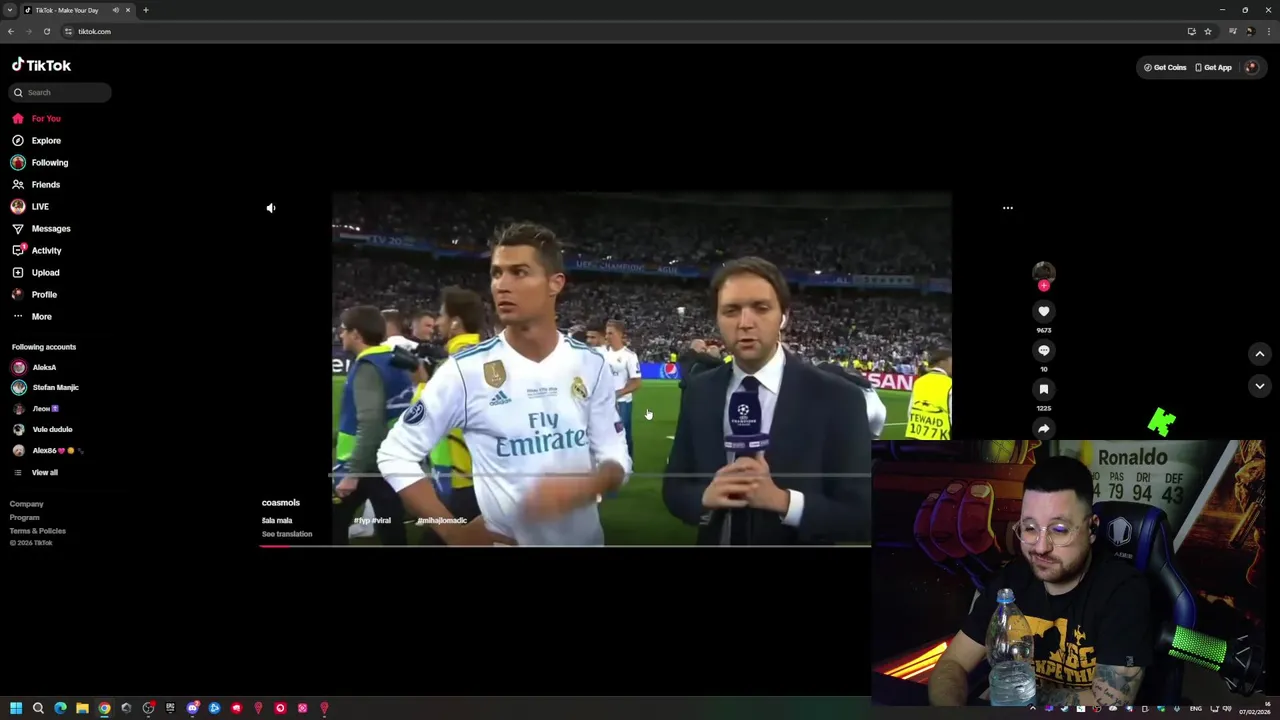
Task: Open the browser media control icon
Action: [x=1232, y=31]
